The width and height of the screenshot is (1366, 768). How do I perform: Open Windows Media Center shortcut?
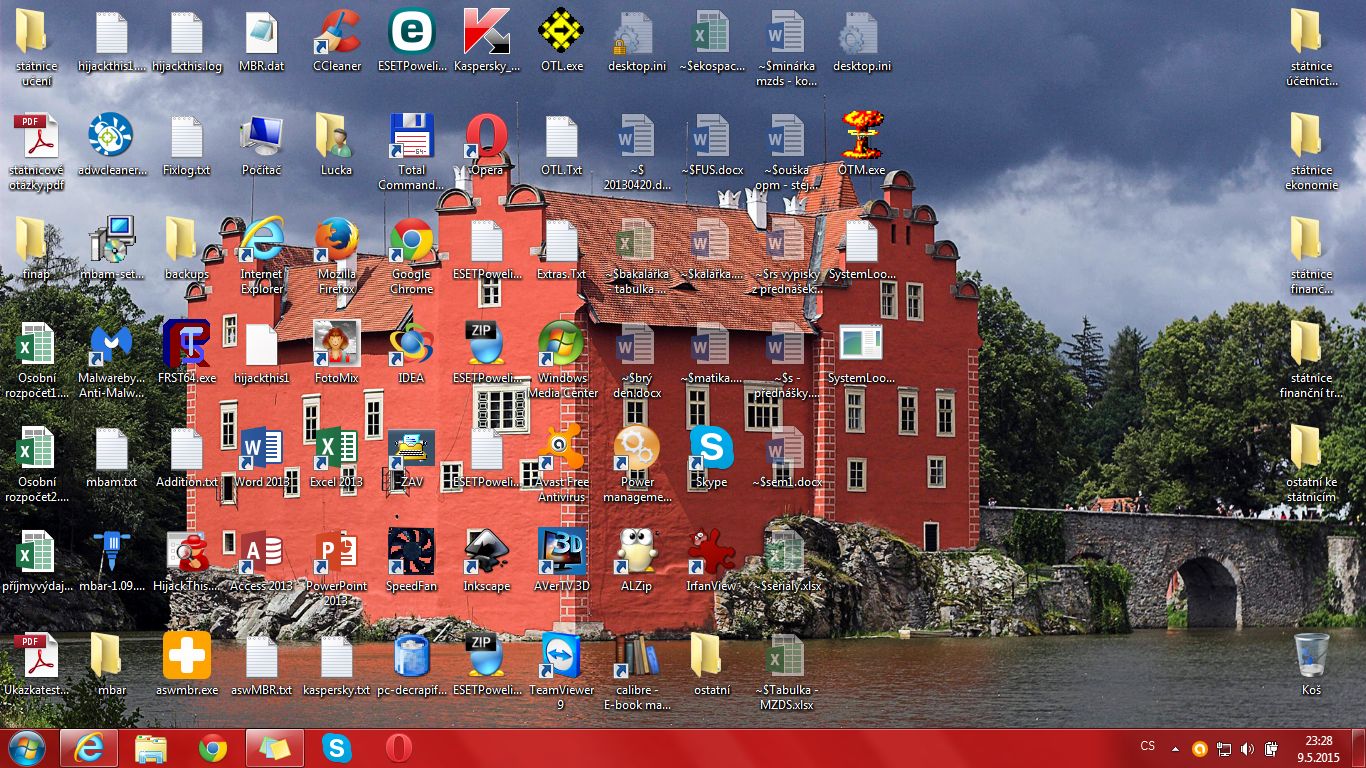click(562, 360)
